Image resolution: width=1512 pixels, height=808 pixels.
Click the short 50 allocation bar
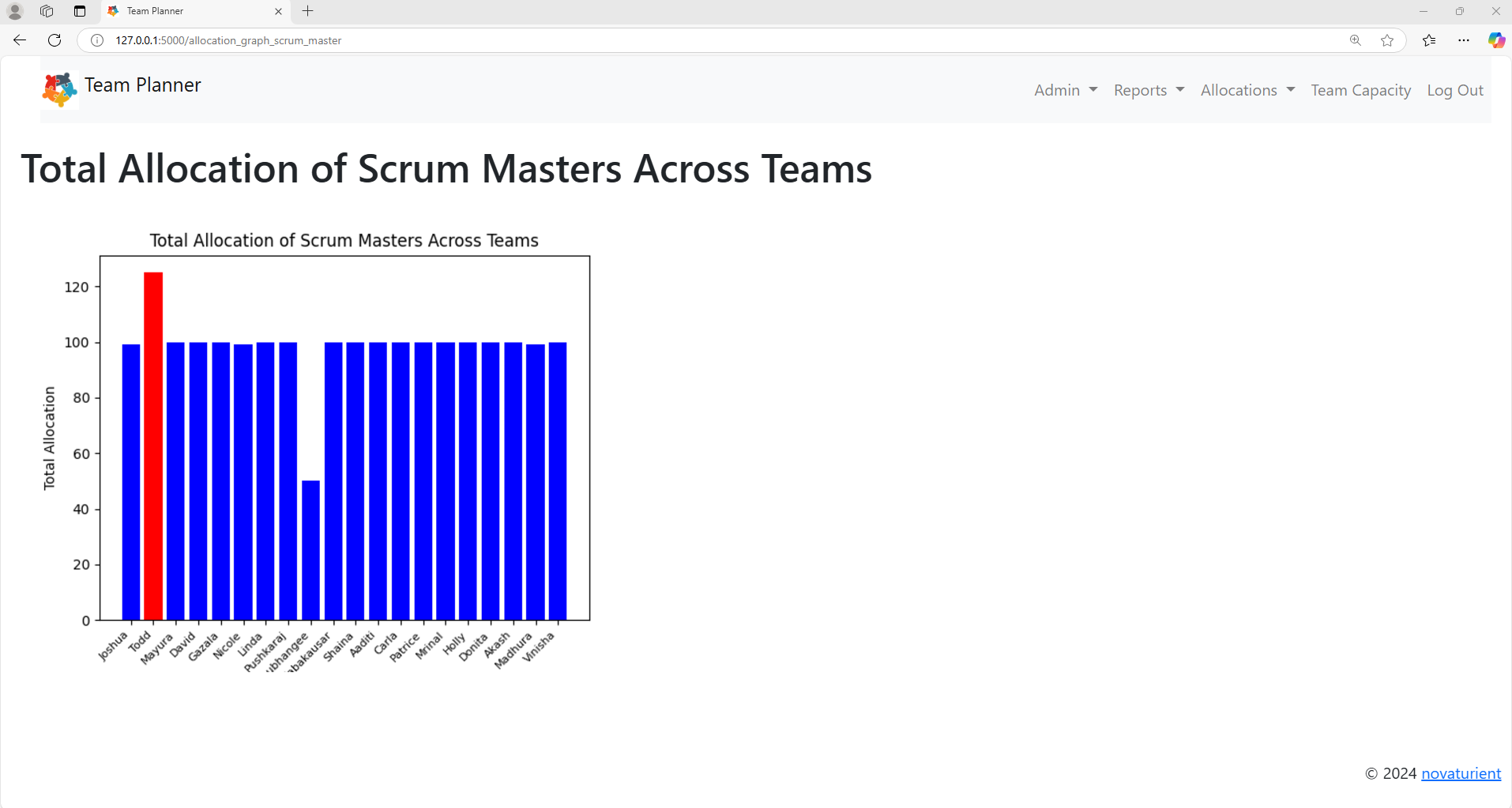pyautogui.click(x=310, y=551)
